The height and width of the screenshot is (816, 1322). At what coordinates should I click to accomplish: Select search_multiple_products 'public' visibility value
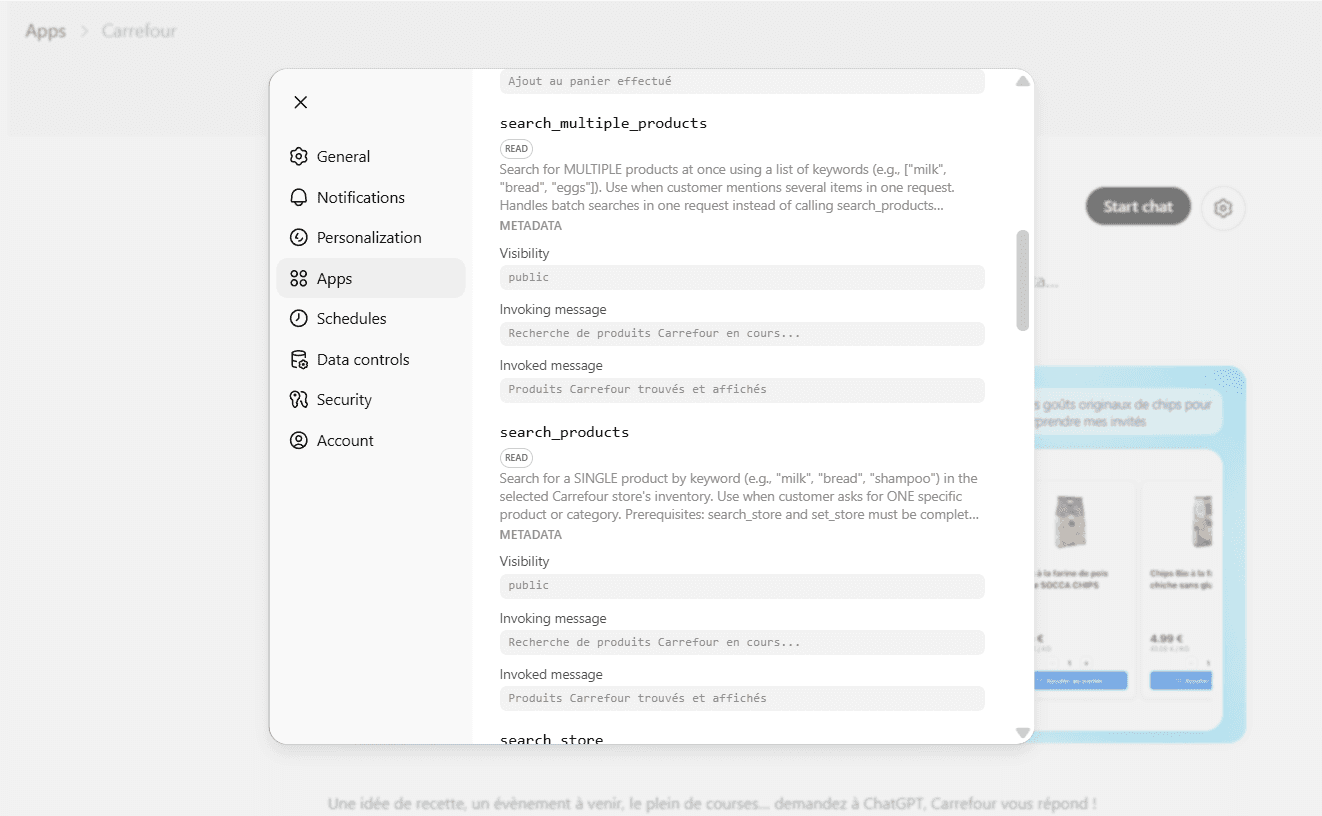[x=742, y=277]
